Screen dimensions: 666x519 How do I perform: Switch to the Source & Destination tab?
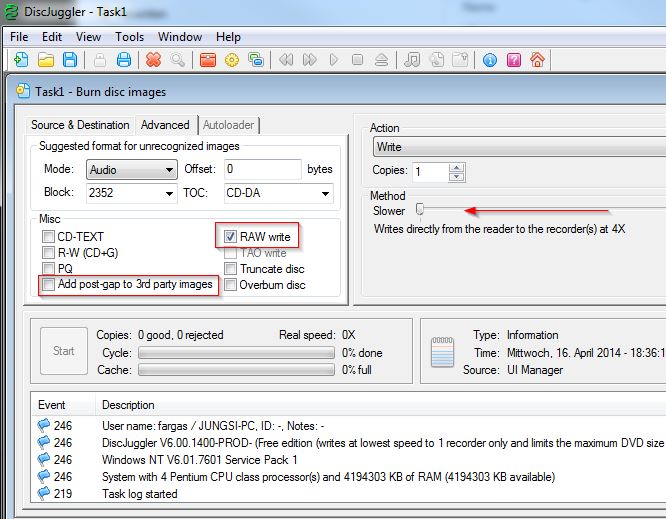pyautogui.click(x=80, y=125)
